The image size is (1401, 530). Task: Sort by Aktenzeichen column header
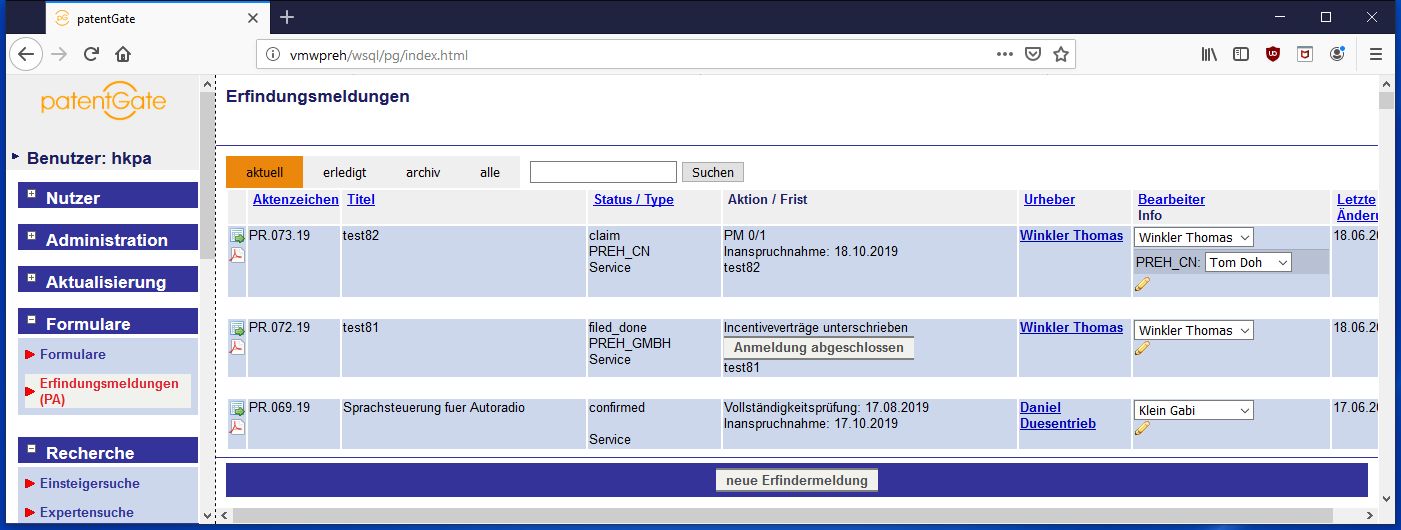[x=296, y=199]
